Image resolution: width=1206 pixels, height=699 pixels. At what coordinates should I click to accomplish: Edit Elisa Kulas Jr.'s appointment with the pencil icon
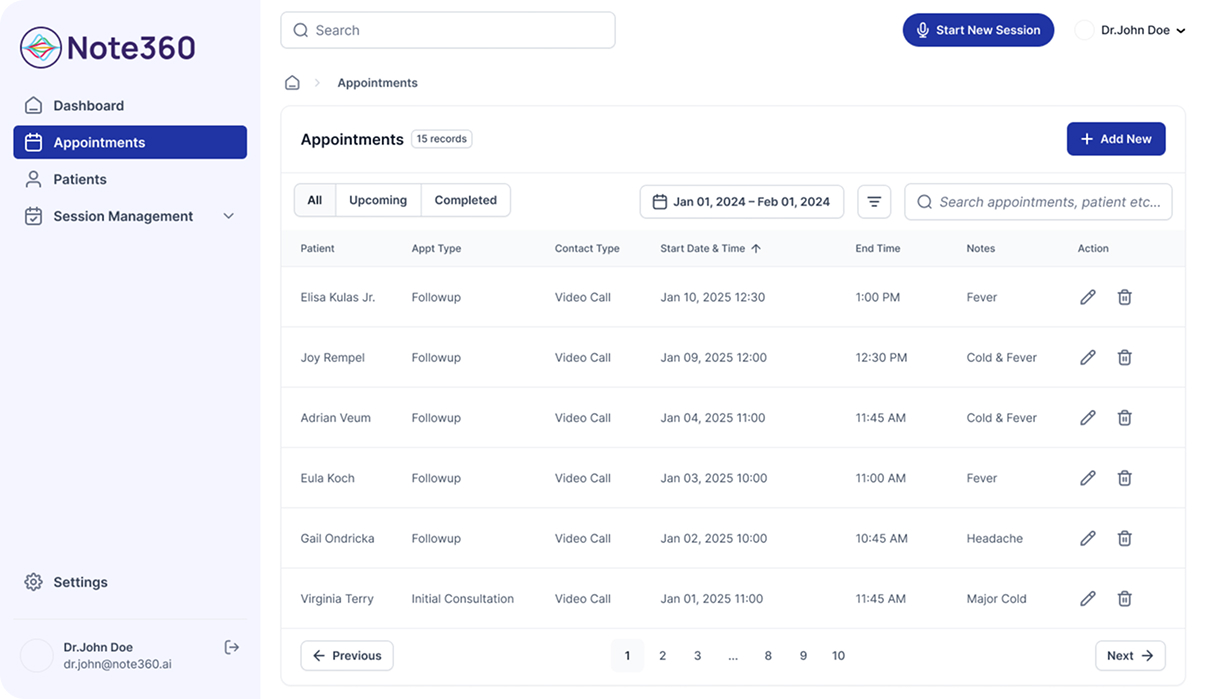point(1088,297)
